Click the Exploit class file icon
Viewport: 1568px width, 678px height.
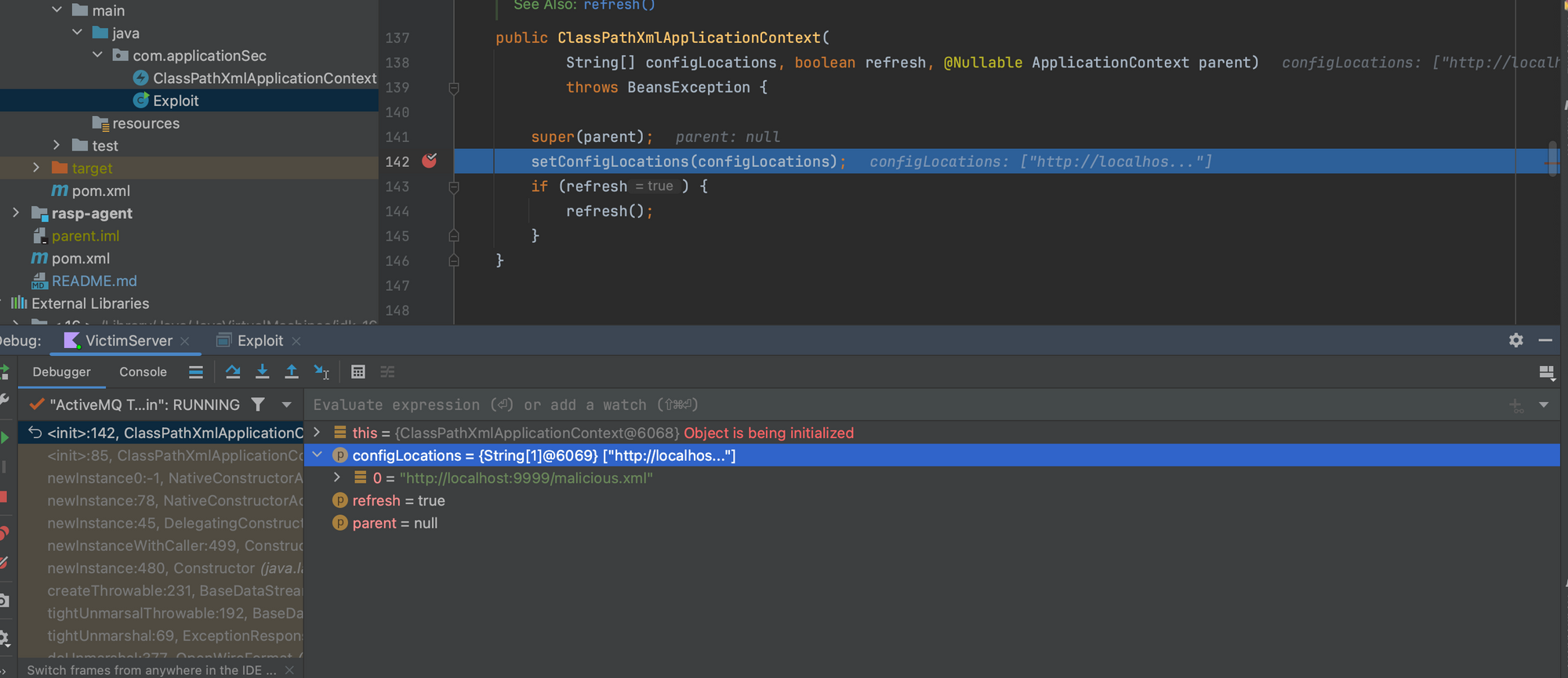(x=141, y=100)
